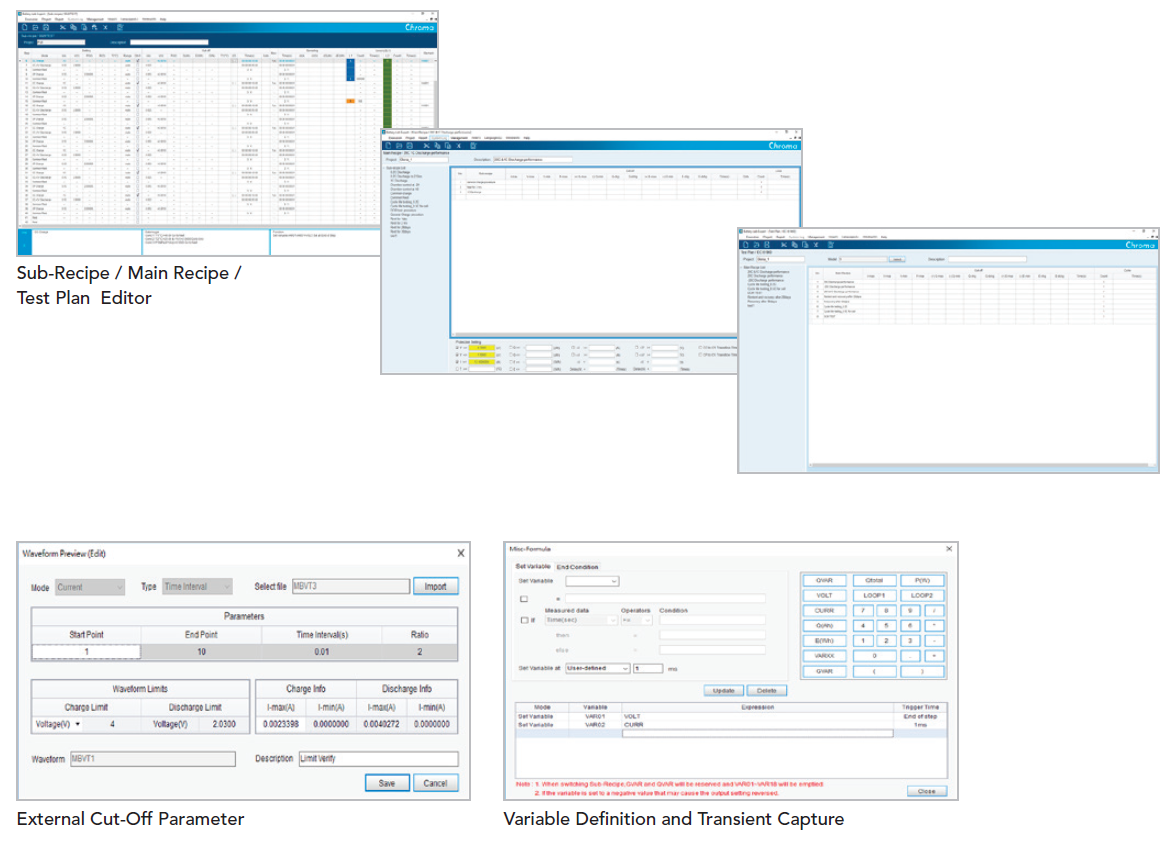Click the Delete button in Misc-Formula
This screenshot has height=852, width=1175.
click(x=767, y=690)
